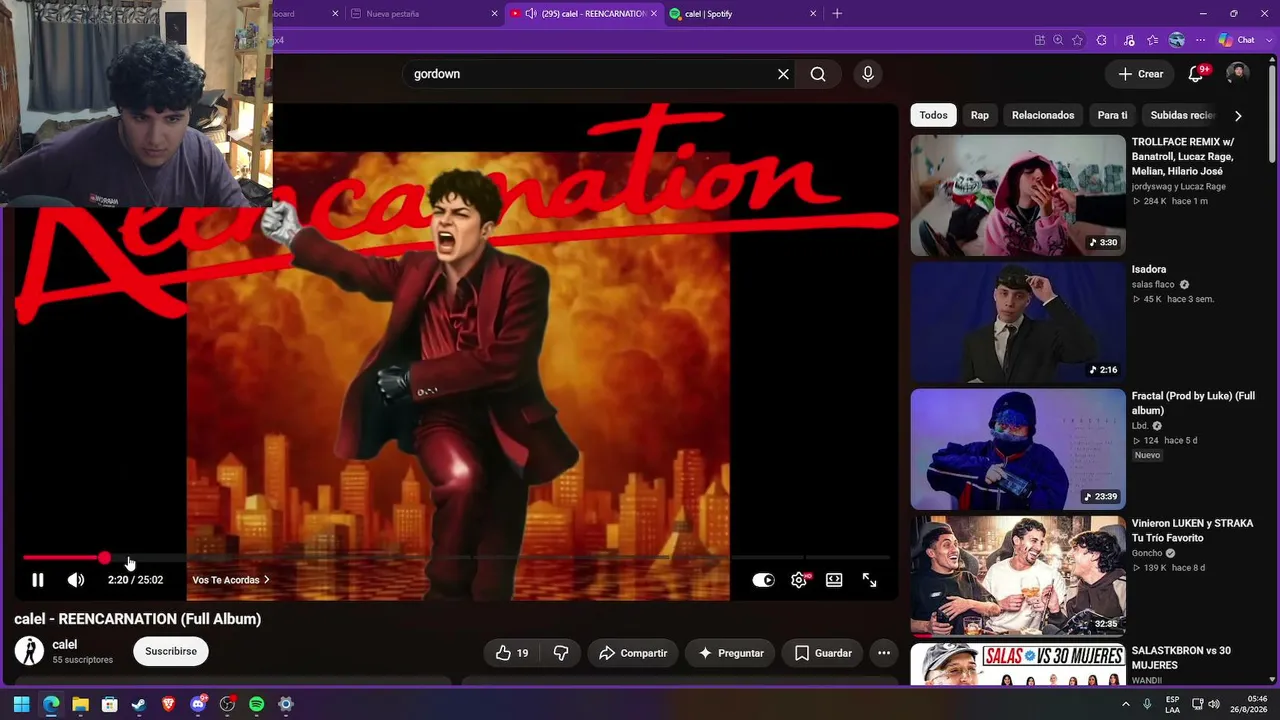Viewport: 1280px width, 720px height.
Task: Pause the video playback
Action: 38,580
